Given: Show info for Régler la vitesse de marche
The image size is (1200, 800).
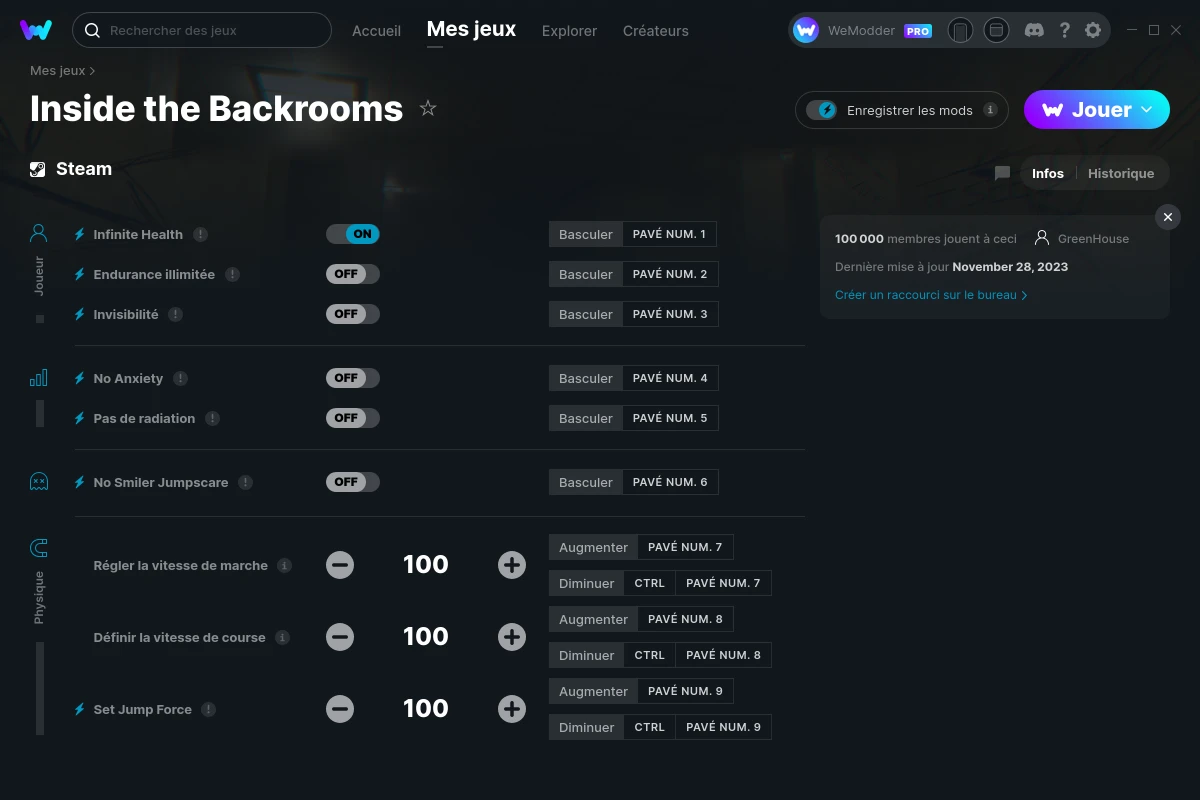Looking at the screenshot, I should click(284, 565).
